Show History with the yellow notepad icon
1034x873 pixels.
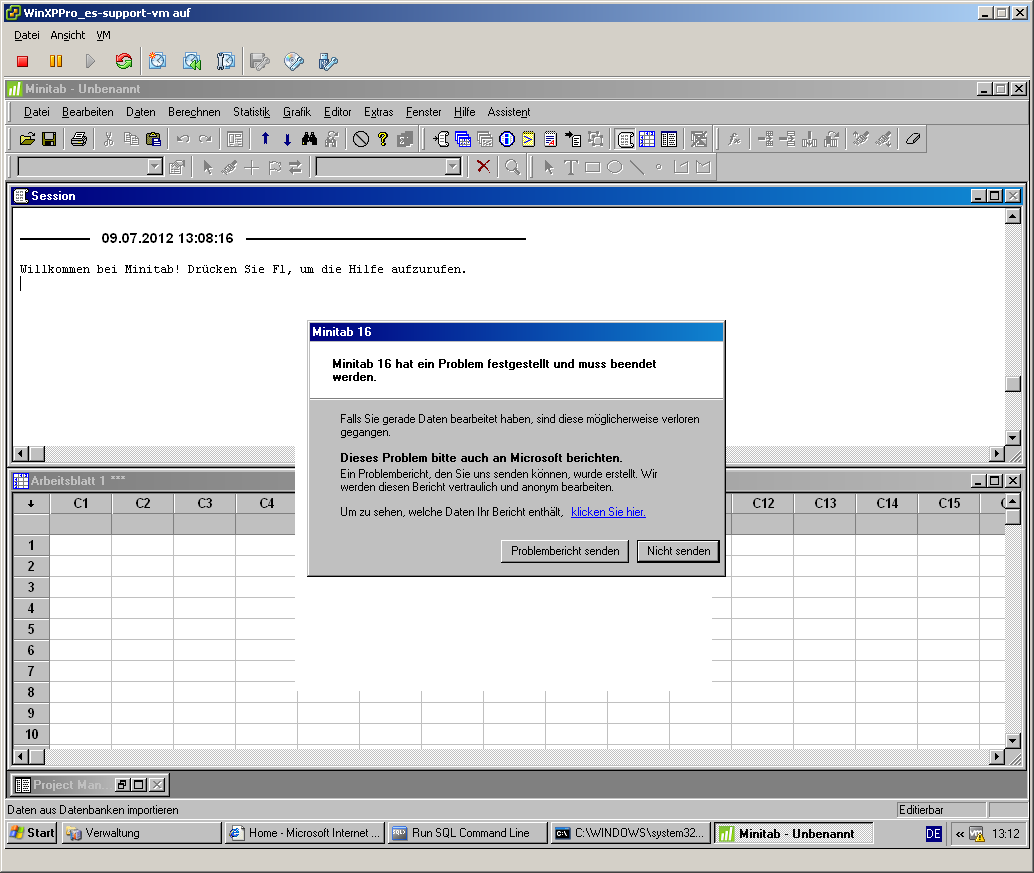[528, 139]
